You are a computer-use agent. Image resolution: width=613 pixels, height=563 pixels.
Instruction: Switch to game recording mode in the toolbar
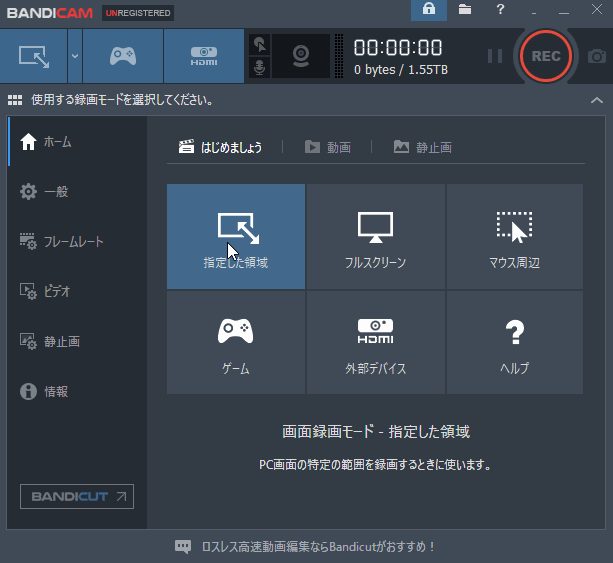[x=123, y=56]
